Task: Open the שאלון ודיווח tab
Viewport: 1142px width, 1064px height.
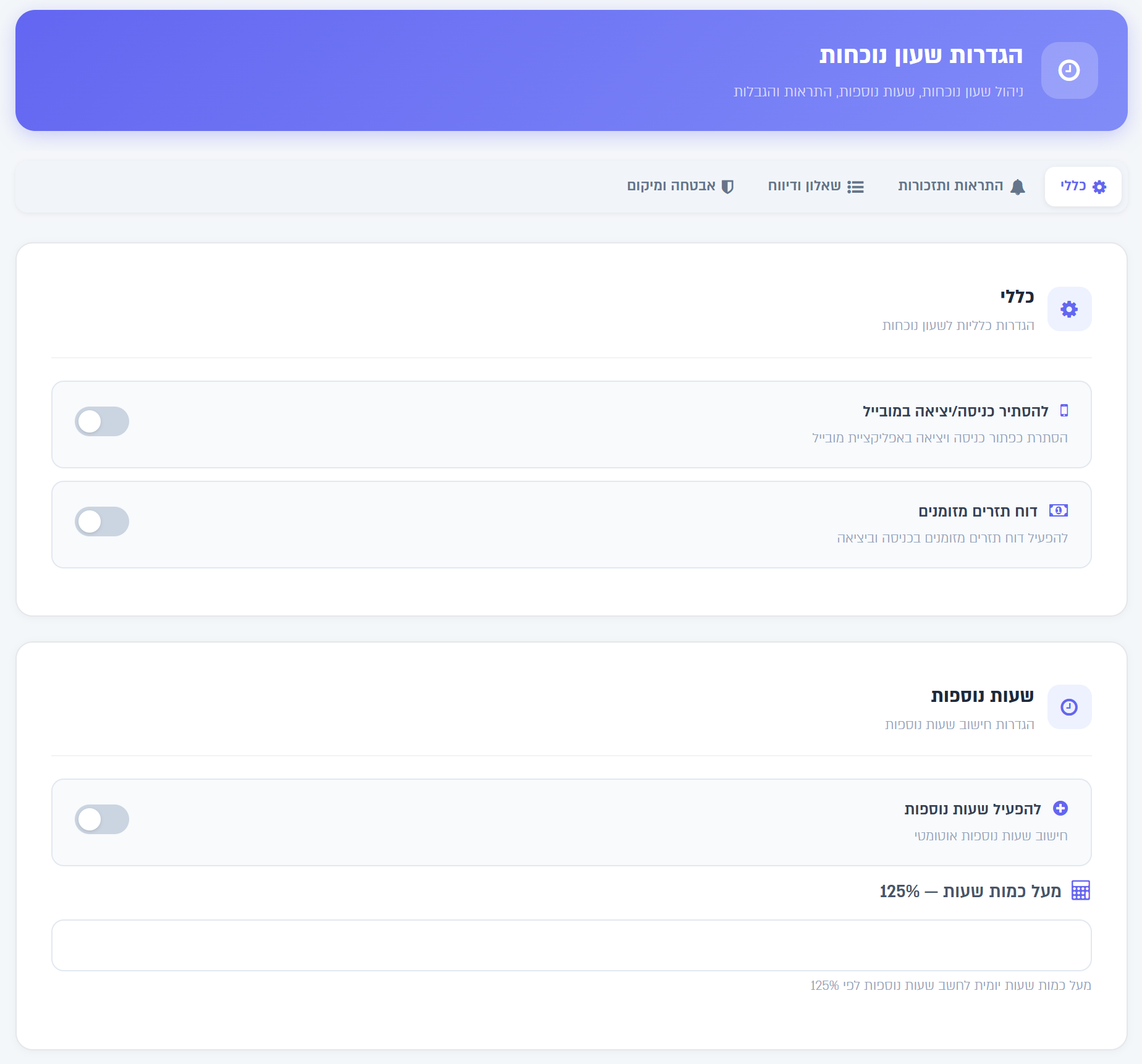Action: 816,187
